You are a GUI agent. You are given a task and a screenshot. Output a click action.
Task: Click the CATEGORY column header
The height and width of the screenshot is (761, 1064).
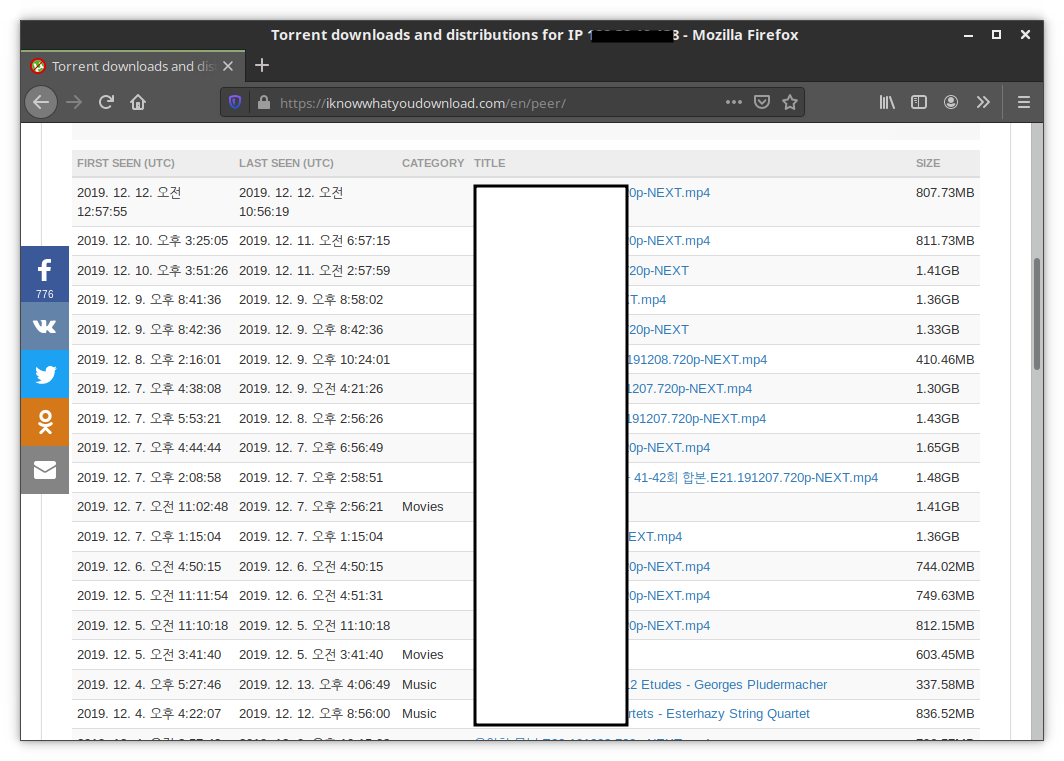[x=433, y=163]
